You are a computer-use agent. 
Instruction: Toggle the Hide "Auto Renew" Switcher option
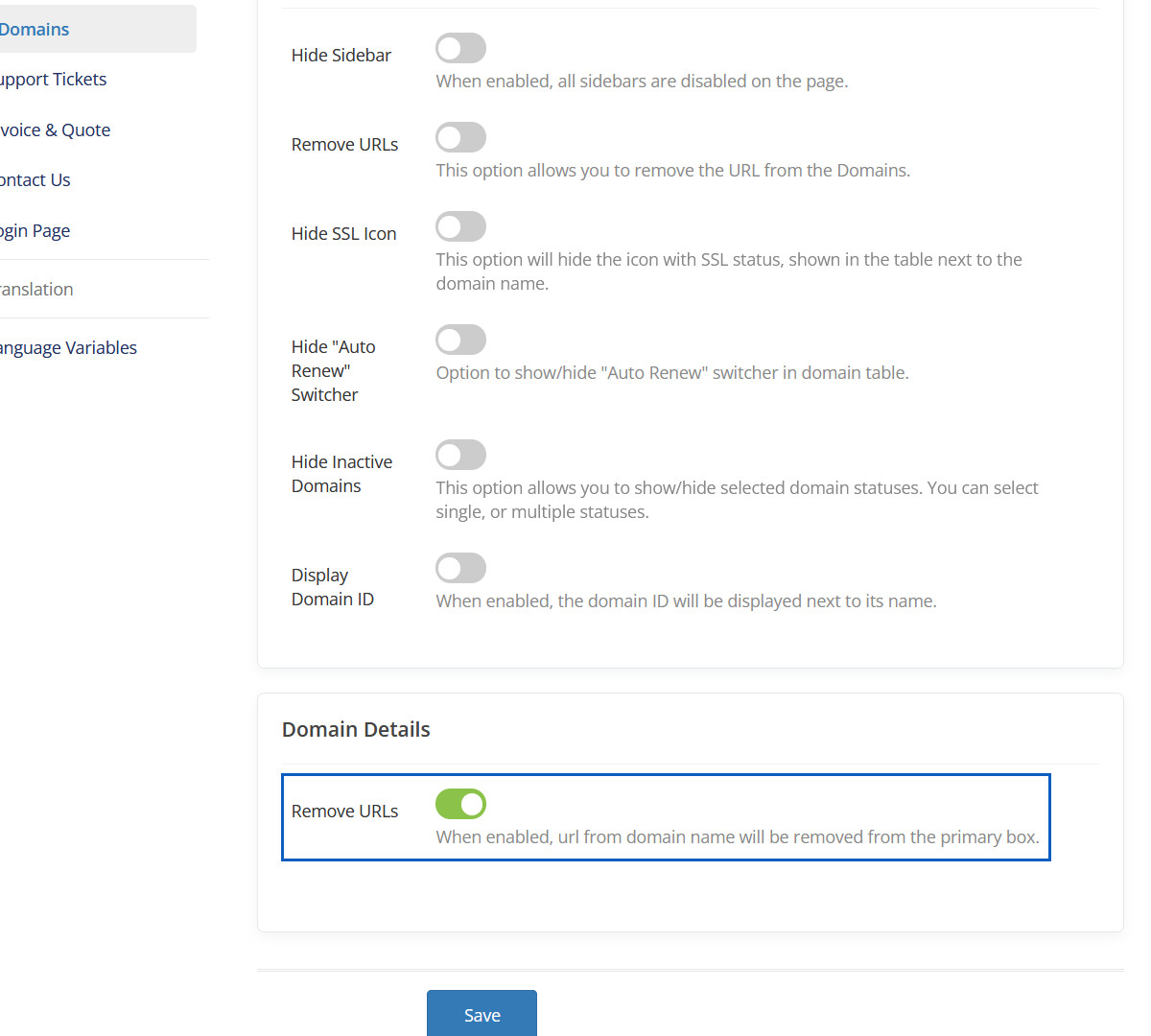460,340
